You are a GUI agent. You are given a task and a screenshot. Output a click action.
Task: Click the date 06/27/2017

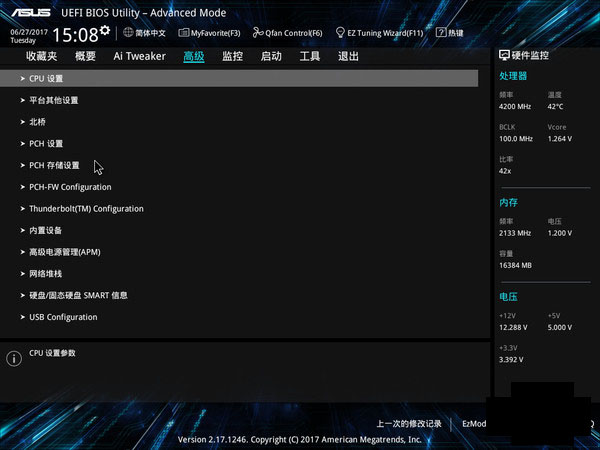coord(29,32)
